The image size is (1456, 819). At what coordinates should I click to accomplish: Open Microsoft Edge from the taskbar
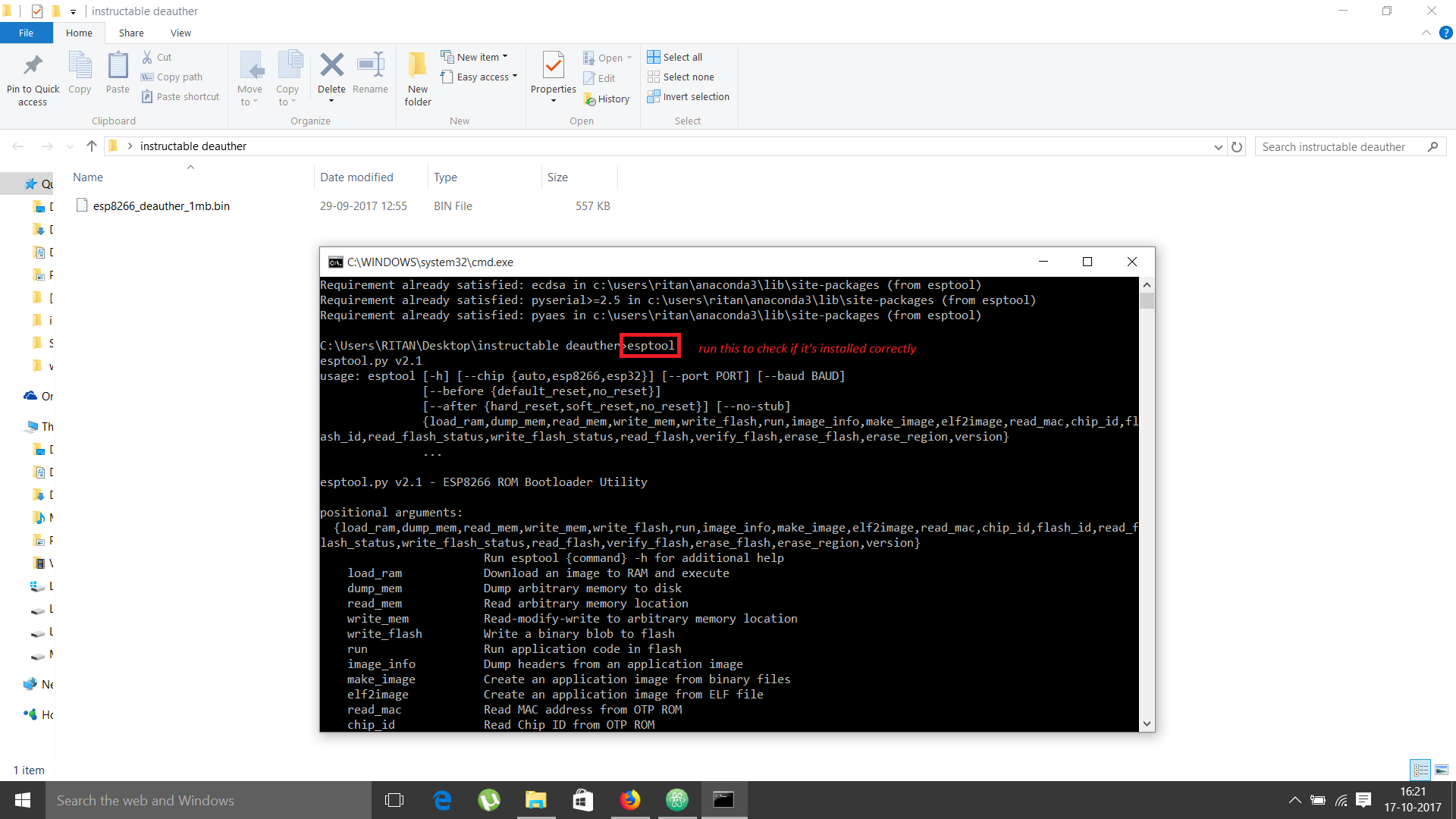tap(442, 800)
